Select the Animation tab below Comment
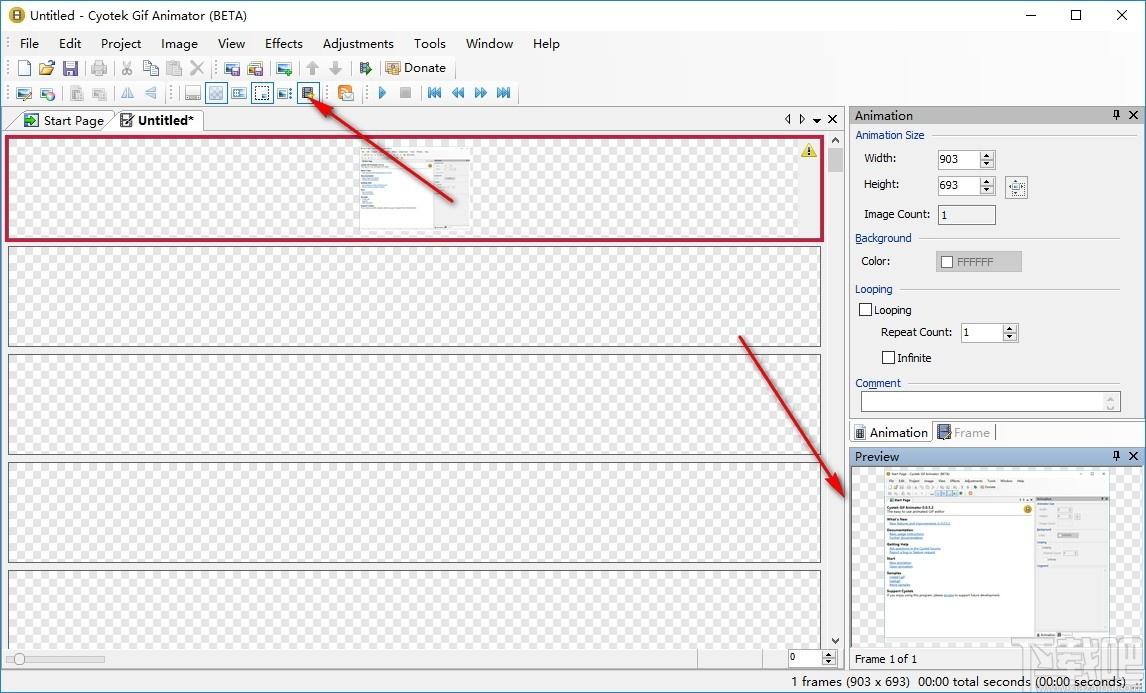 click(x=891, y=433)
